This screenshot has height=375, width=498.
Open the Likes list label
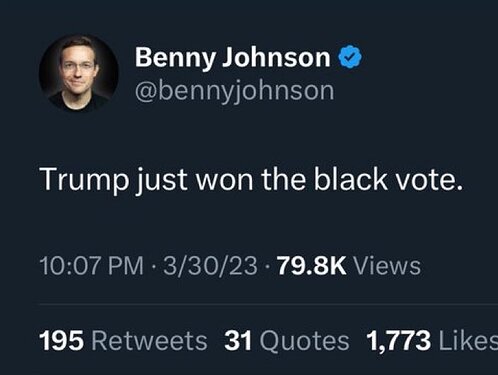[468, 341]
